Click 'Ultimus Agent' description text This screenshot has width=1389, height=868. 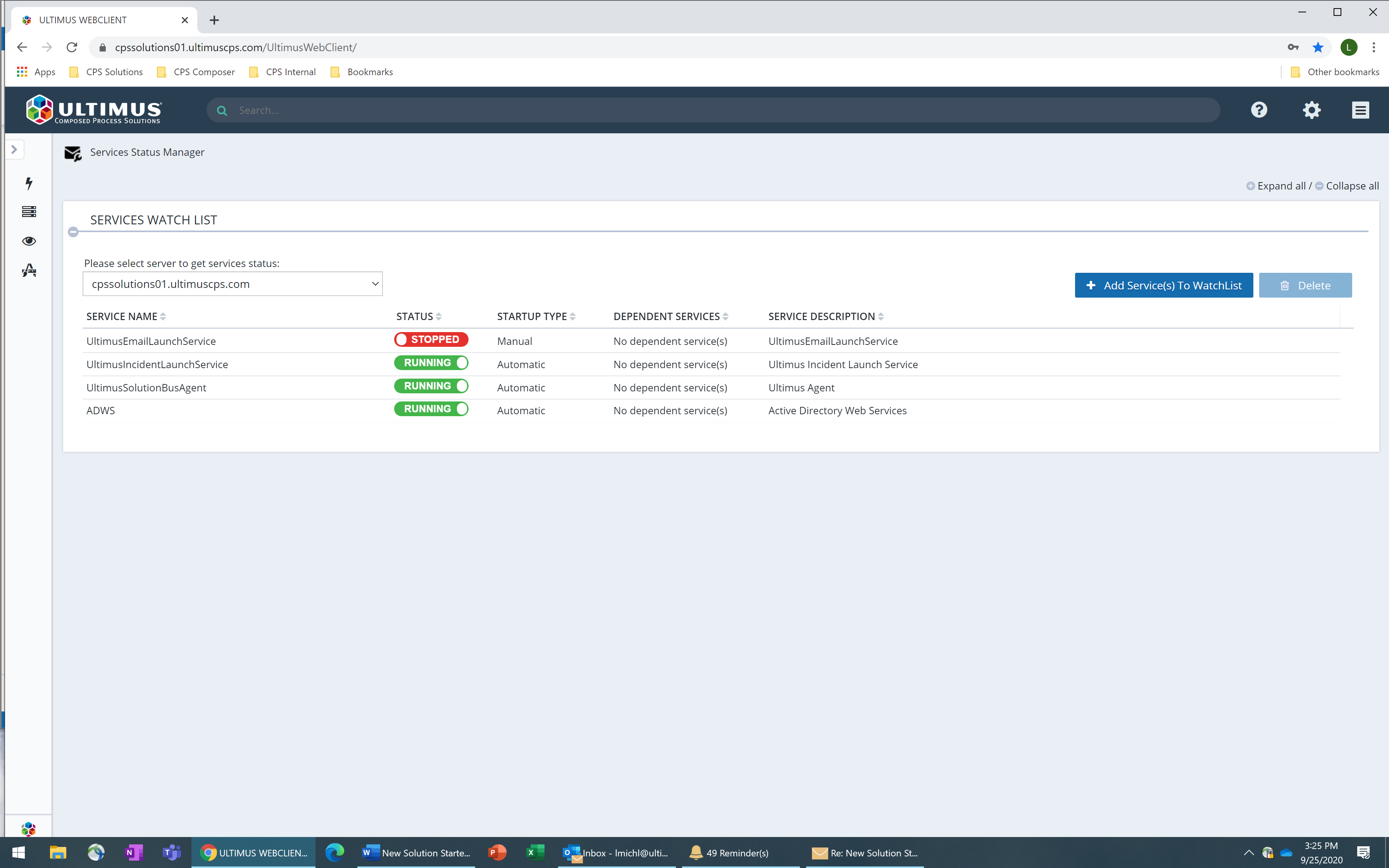coord(801,387)
